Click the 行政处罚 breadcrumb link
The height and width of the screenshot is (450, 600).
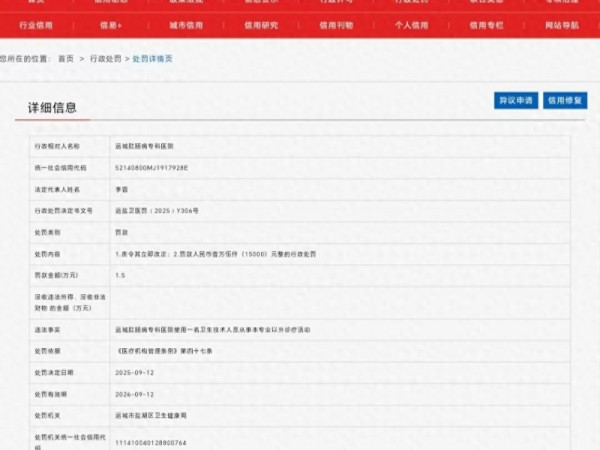(106, 60)
